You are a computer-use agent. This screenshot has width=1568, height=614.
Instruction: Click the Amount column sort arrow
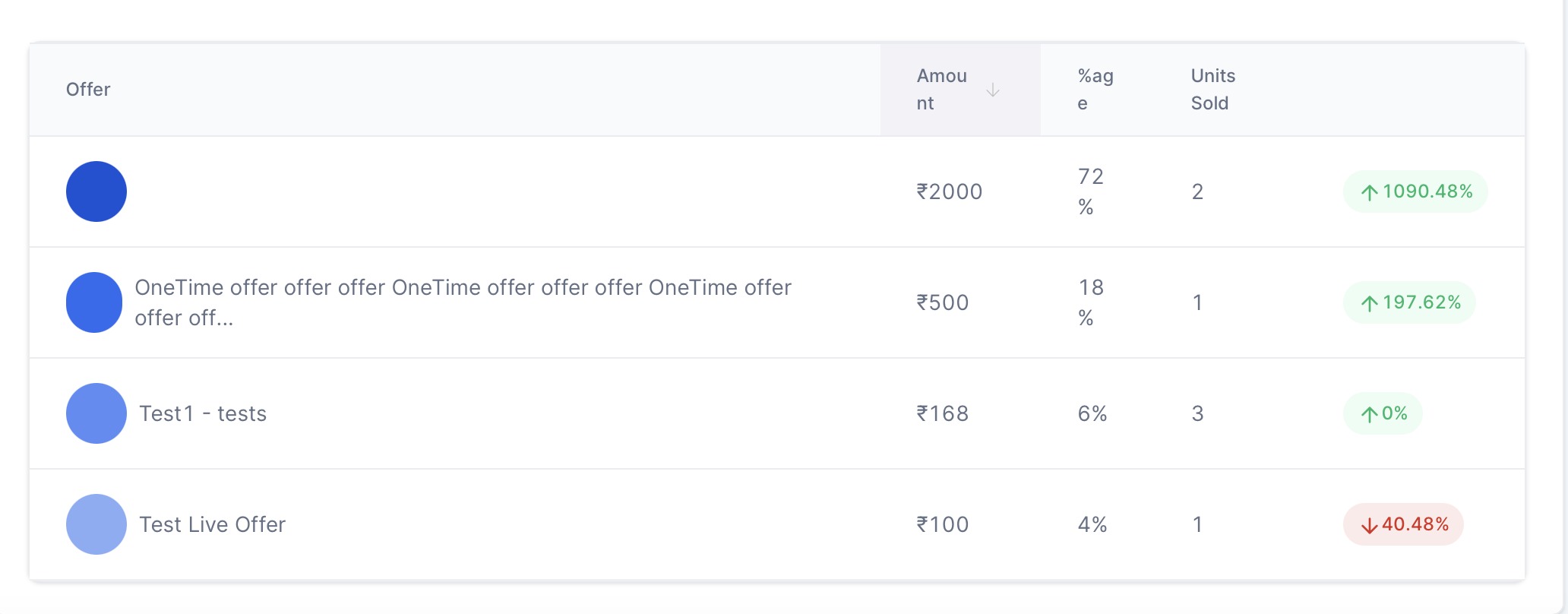[992, 90]
